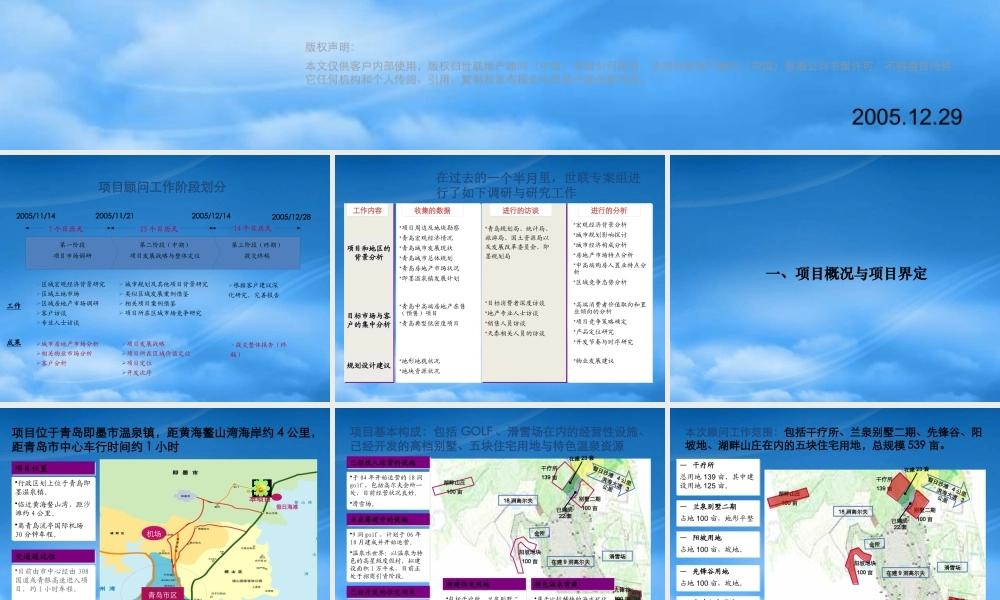
Task: Click the purple 机场 marker on map
Action: 153,534
